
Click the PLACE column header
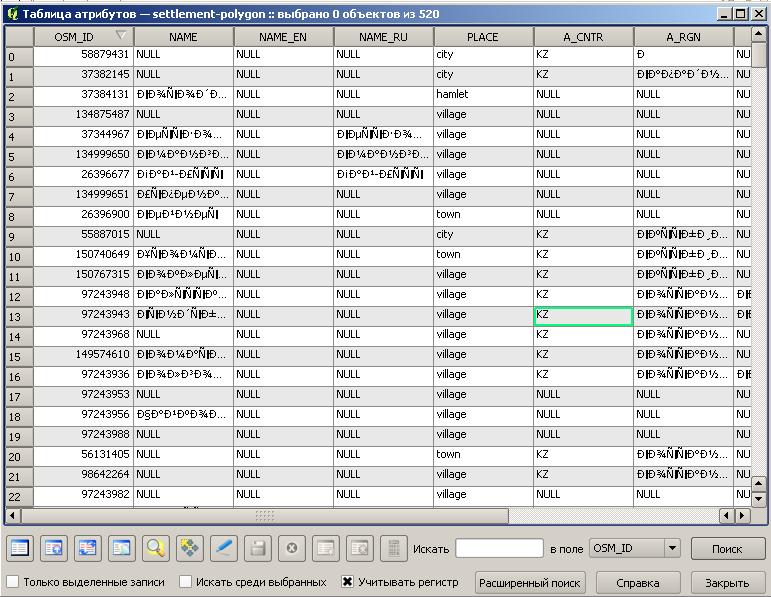coord(483,37)
